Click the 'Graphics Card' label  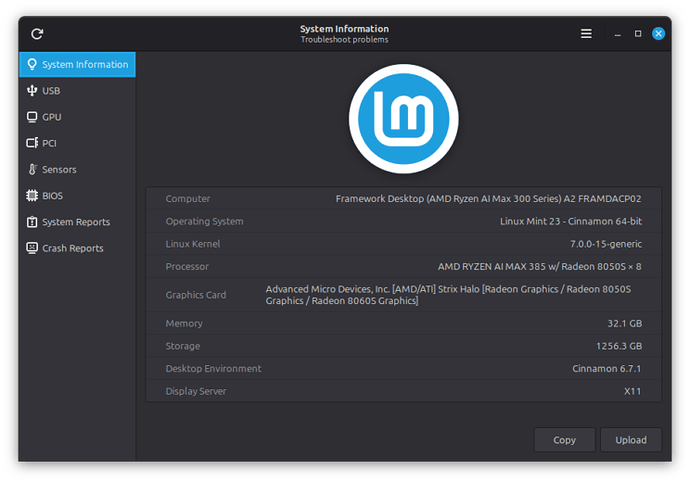196,295
